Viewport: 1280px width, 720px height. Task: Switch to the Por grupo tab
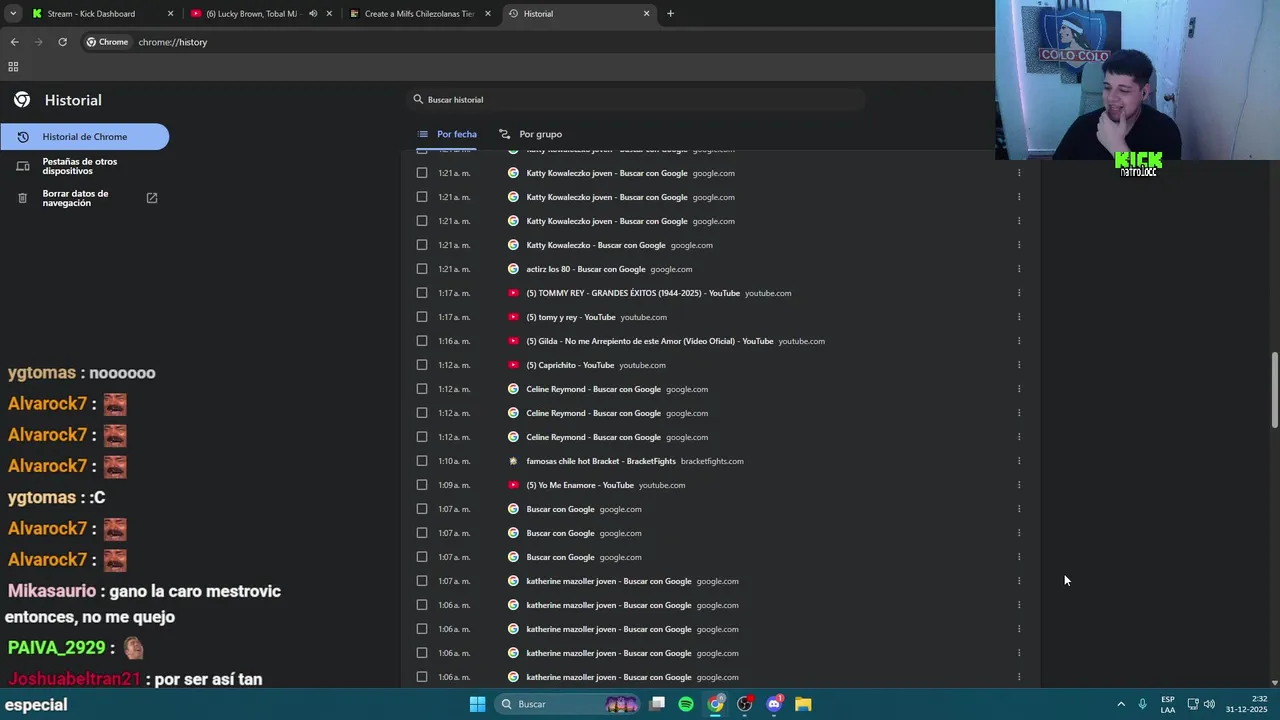530,134
